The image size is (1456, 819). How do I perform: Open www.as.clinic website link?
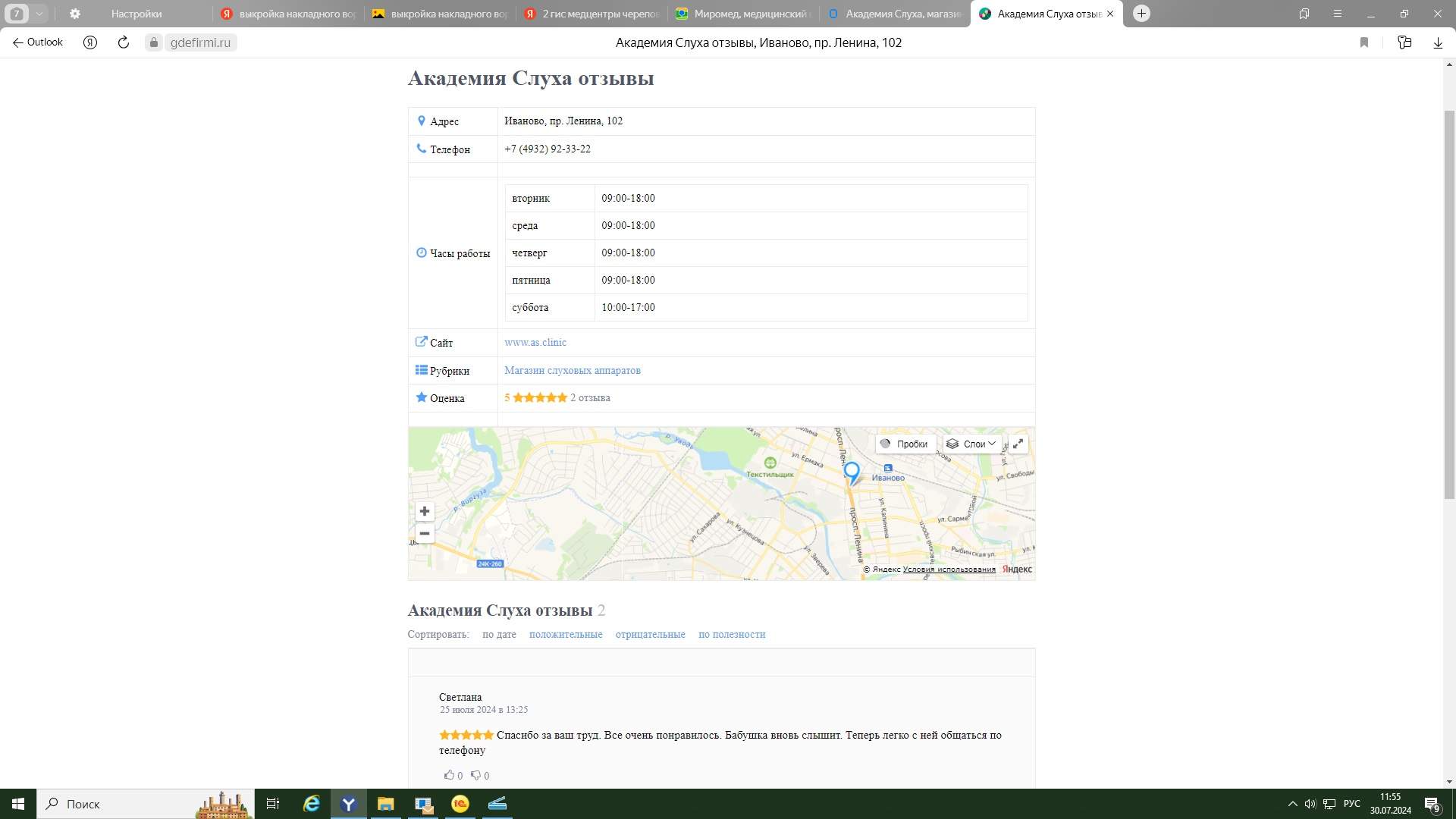click(535, 342)
